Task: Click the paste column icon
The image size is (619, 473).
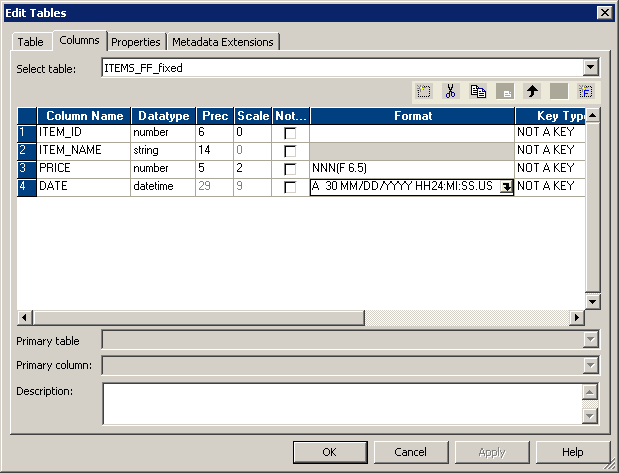Action: (505, 91)
